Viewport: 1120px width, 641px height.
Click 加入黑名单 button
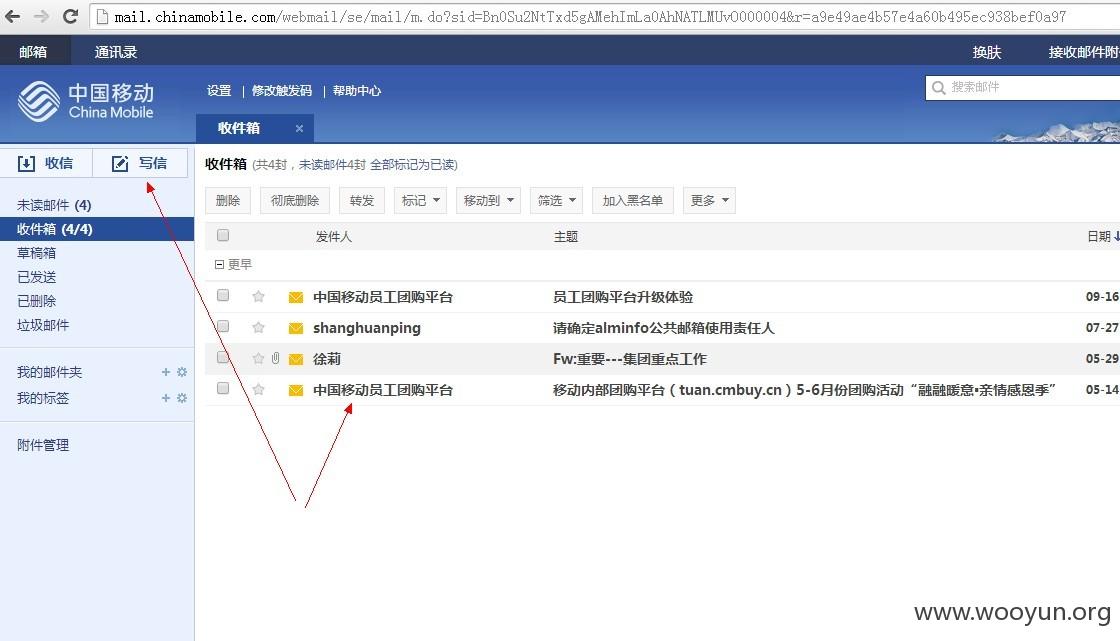633,200
